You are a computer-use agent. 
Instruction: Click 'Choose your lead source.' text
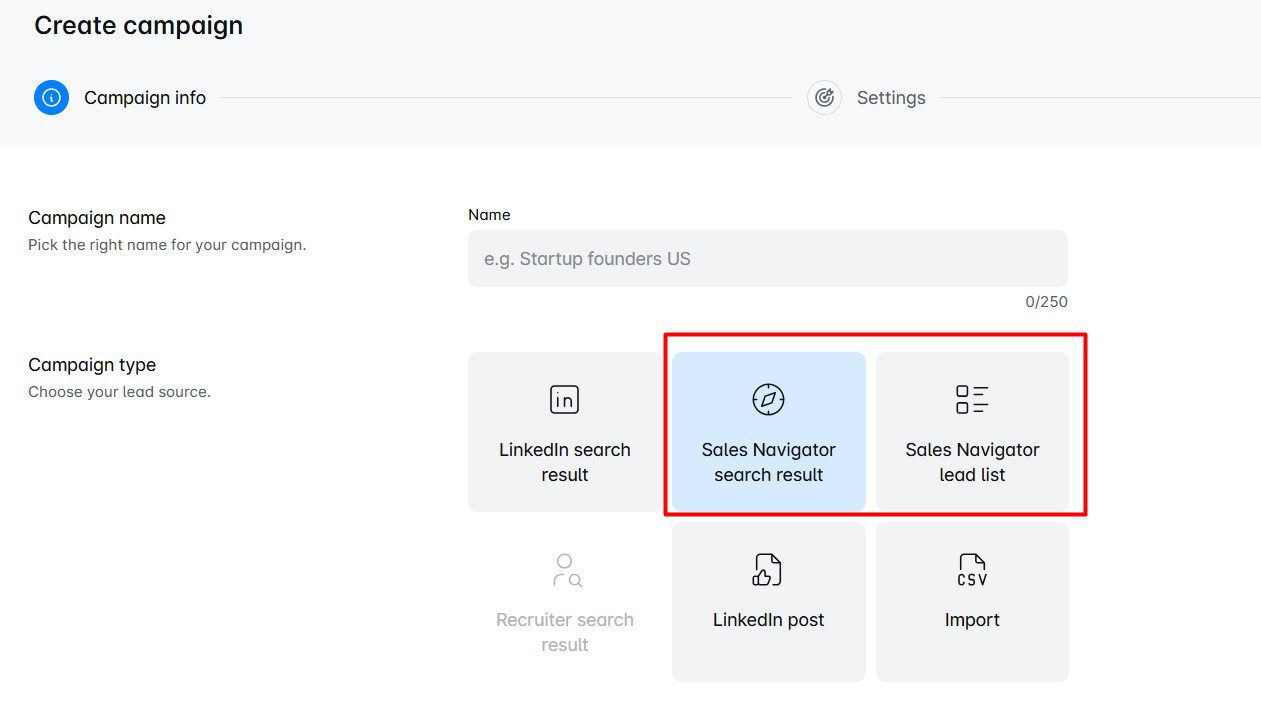coord(119,392)
